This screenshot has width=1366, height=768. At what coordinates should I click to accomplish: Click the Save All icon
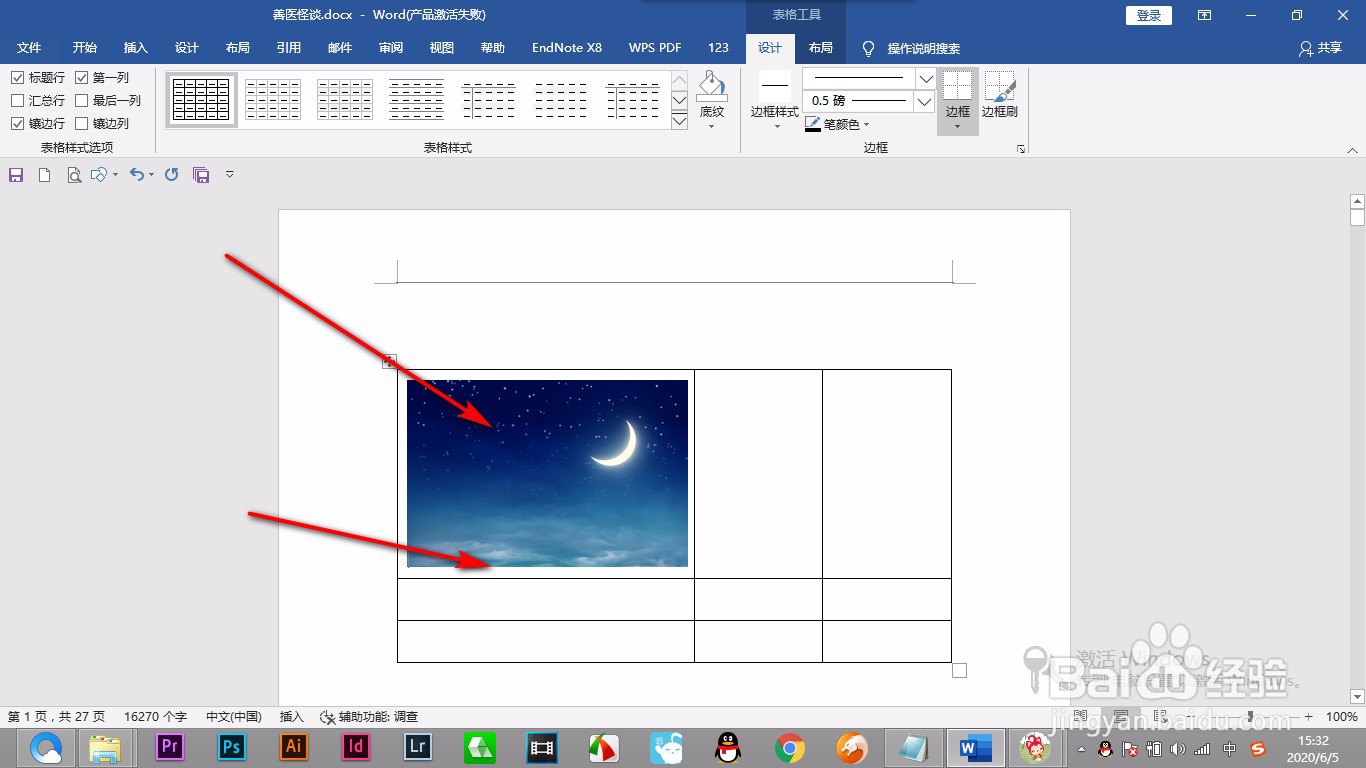point(201,175)
